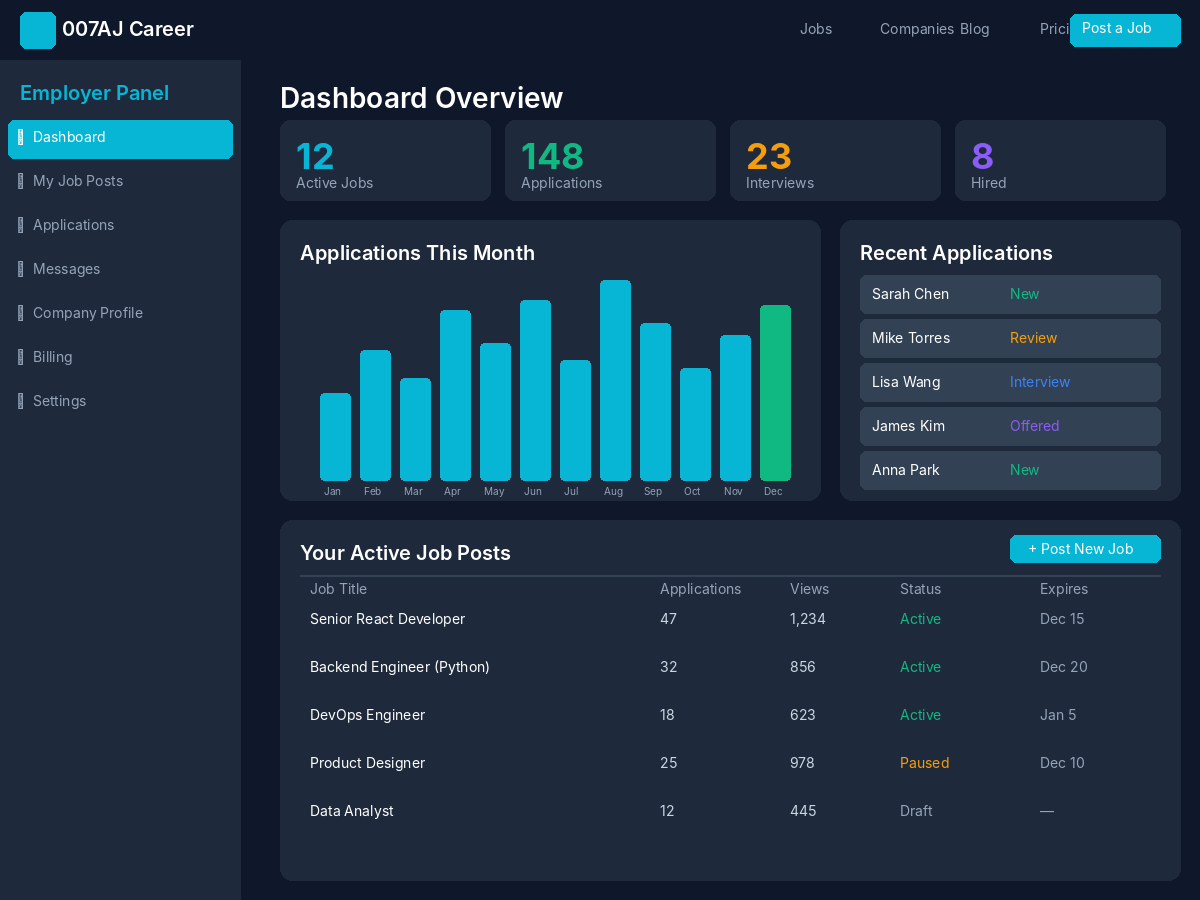Click the Apr bar in applications chart

[455, 395]
